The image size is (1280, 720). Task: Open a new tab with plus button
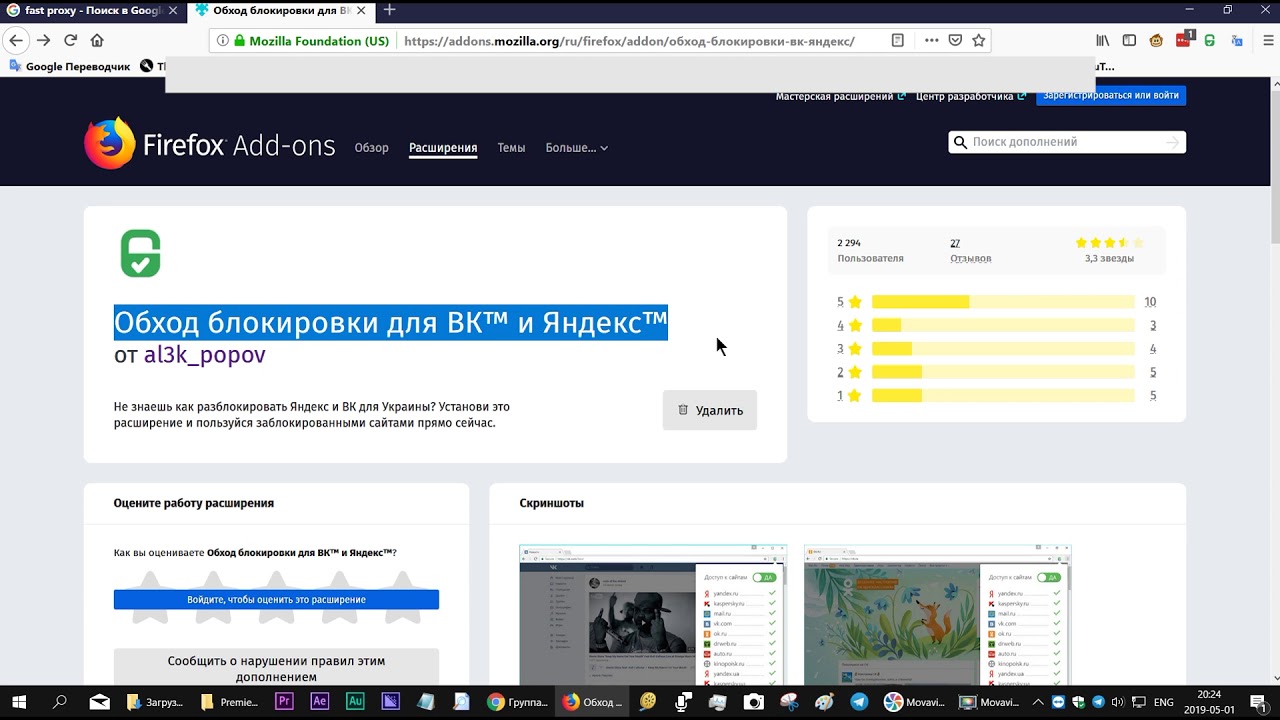click(390, 10)
